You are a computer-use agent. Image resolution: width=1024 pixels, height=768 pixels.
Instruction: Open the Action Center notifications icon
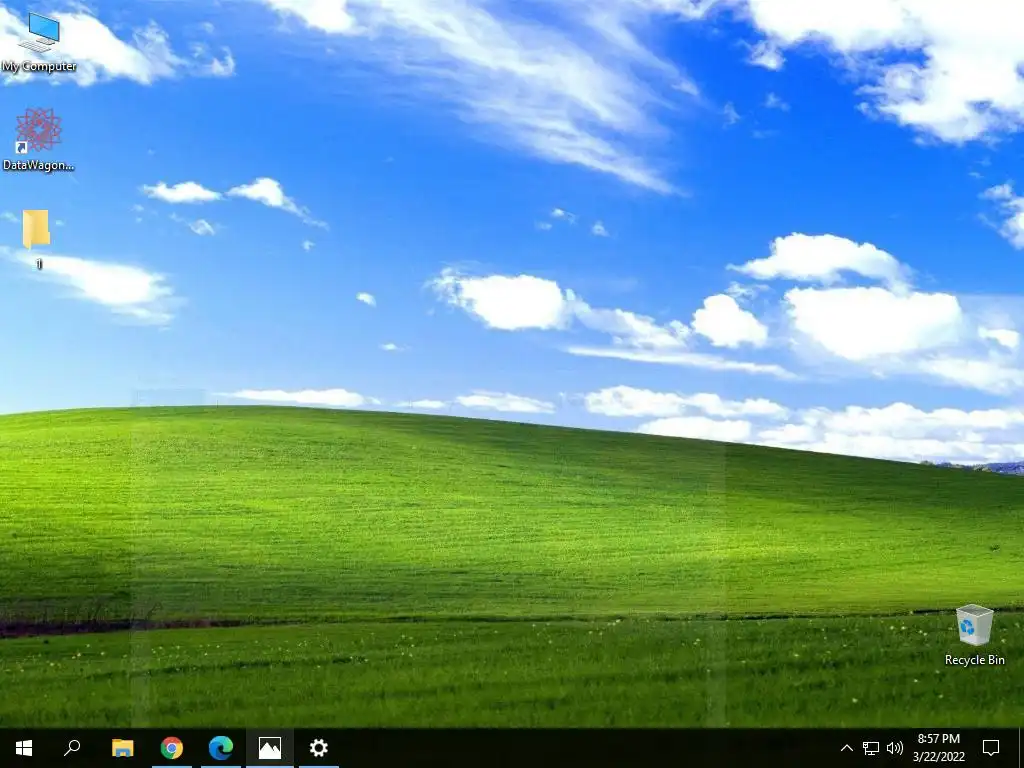point(991,748)
